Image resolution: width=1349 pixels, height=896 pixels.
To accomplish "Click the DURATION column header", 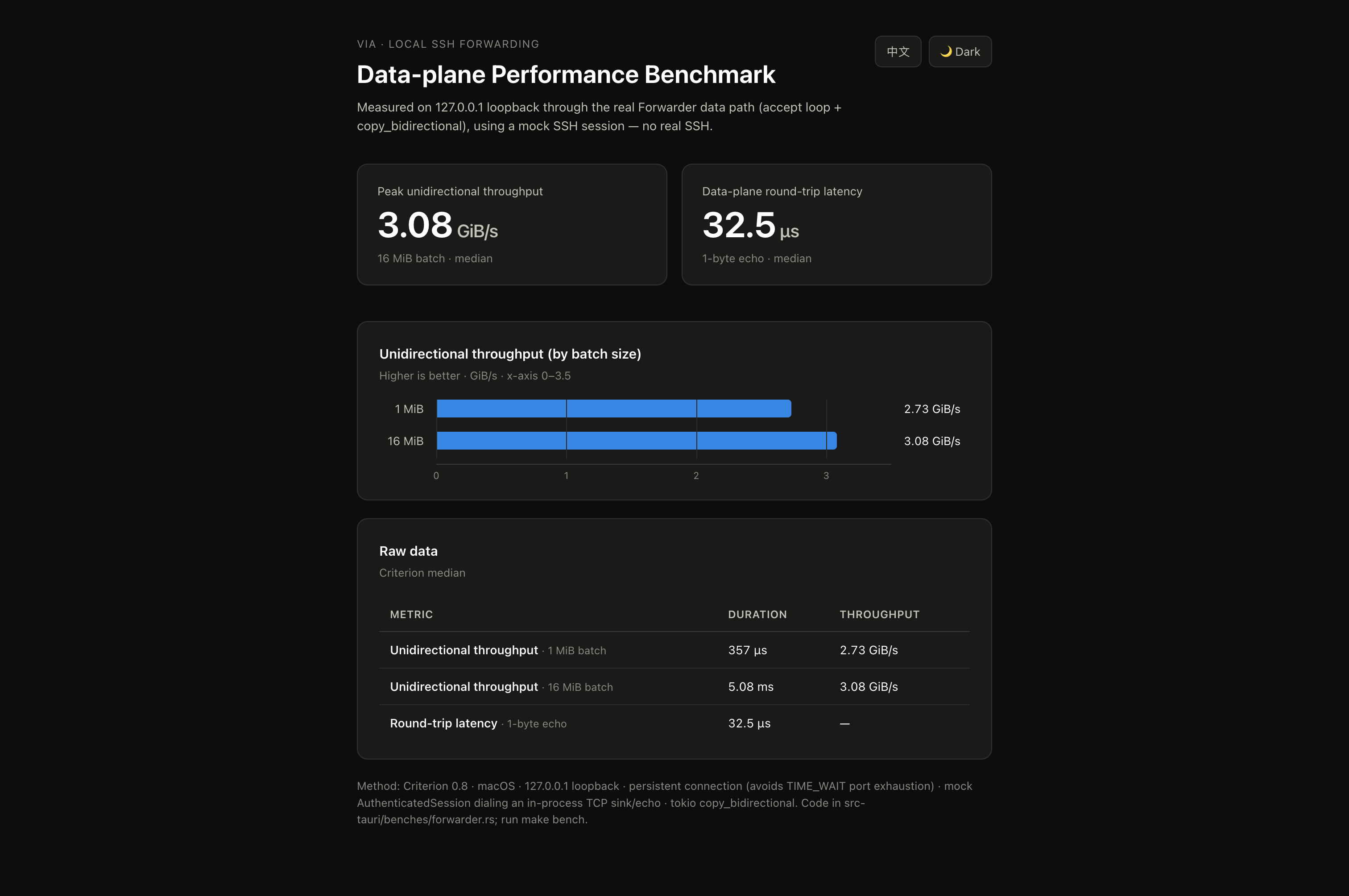I will point(757,614).
